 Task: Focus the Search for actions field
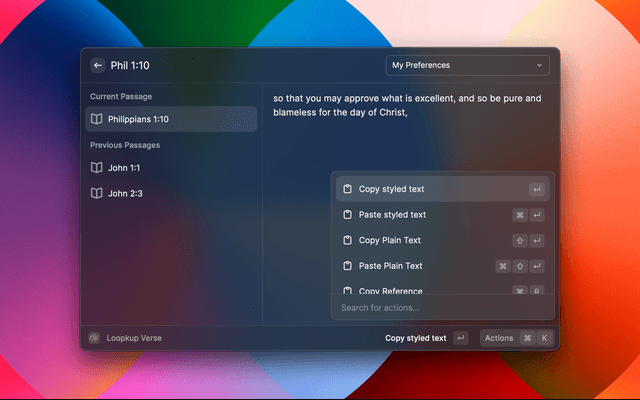pyautogui.click(x=440, y=308)
